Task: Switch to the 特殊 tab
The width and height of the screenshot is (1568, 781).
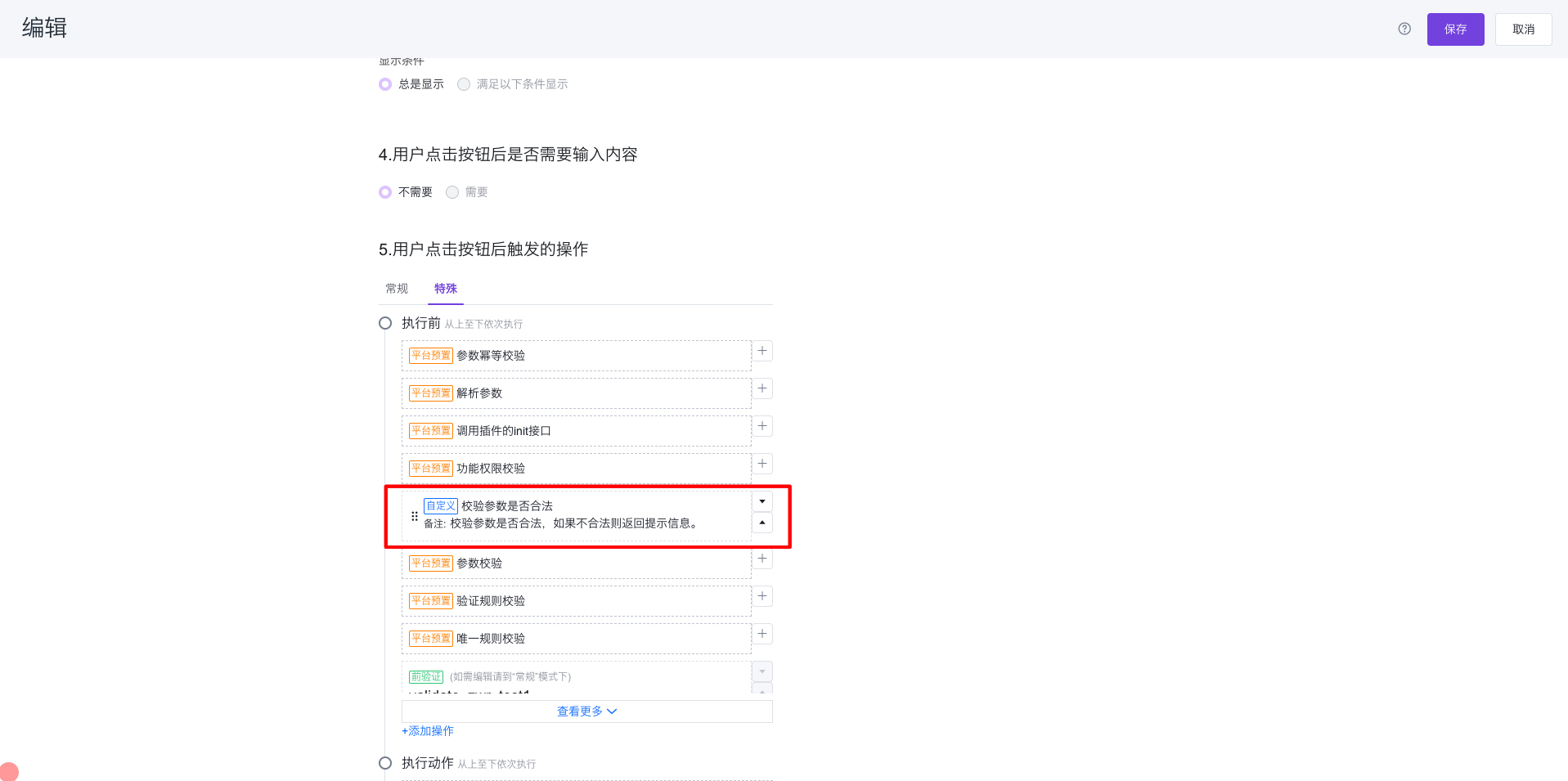Action: (446, 288)
